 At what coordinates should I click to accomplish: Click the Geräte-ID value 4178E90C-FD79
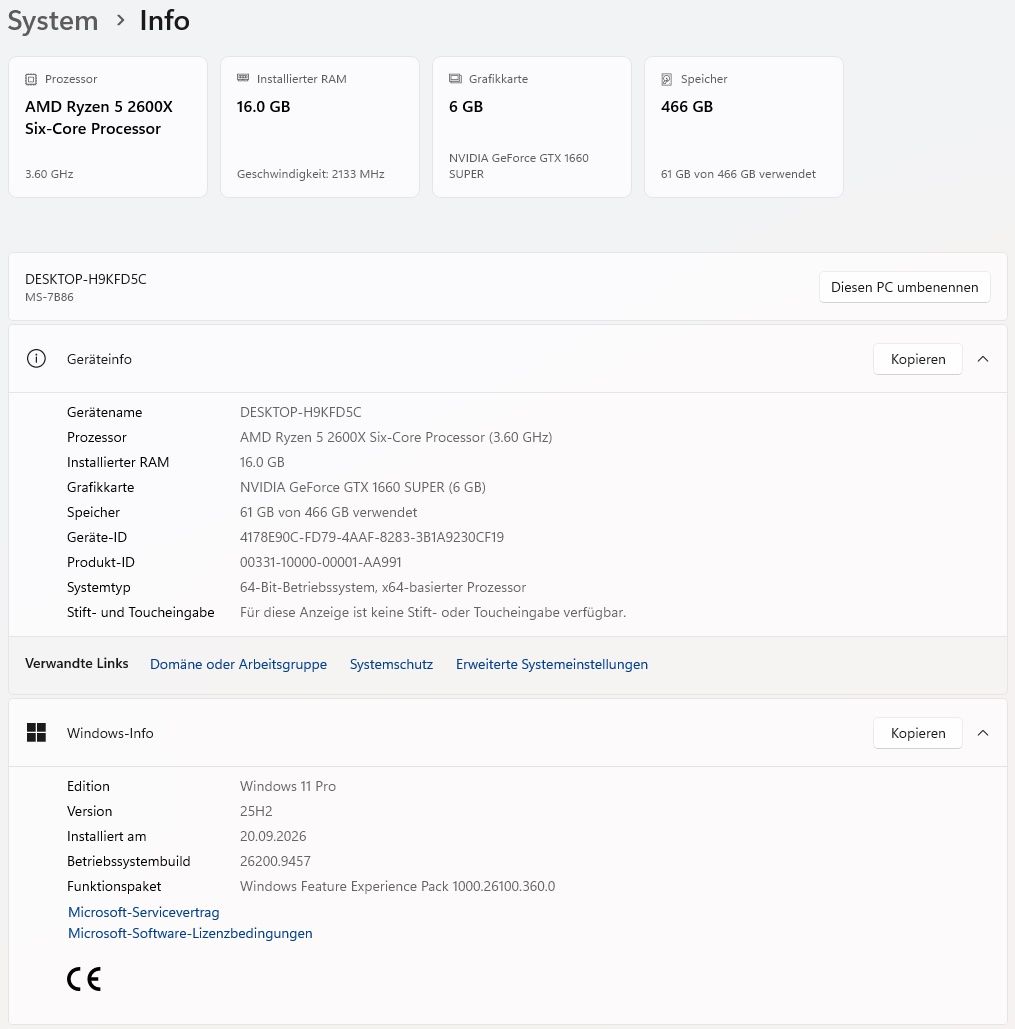[371, 537]
